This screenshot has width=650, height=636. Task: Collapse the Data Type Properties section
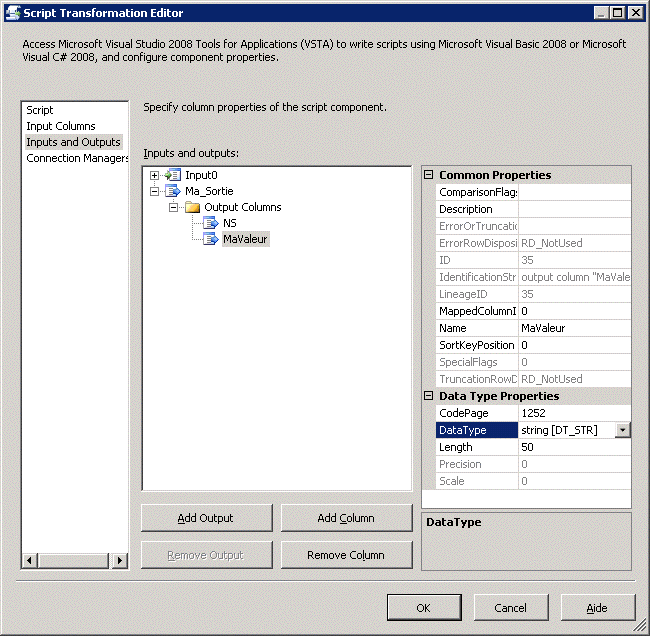pyautogui.click(x=429, y=396)
